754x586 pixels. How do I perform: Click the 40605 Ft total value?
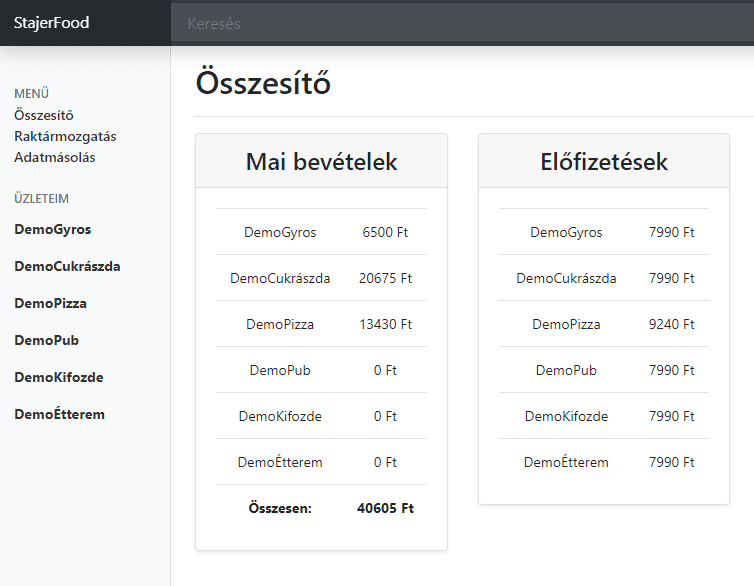tap(385, 508)
